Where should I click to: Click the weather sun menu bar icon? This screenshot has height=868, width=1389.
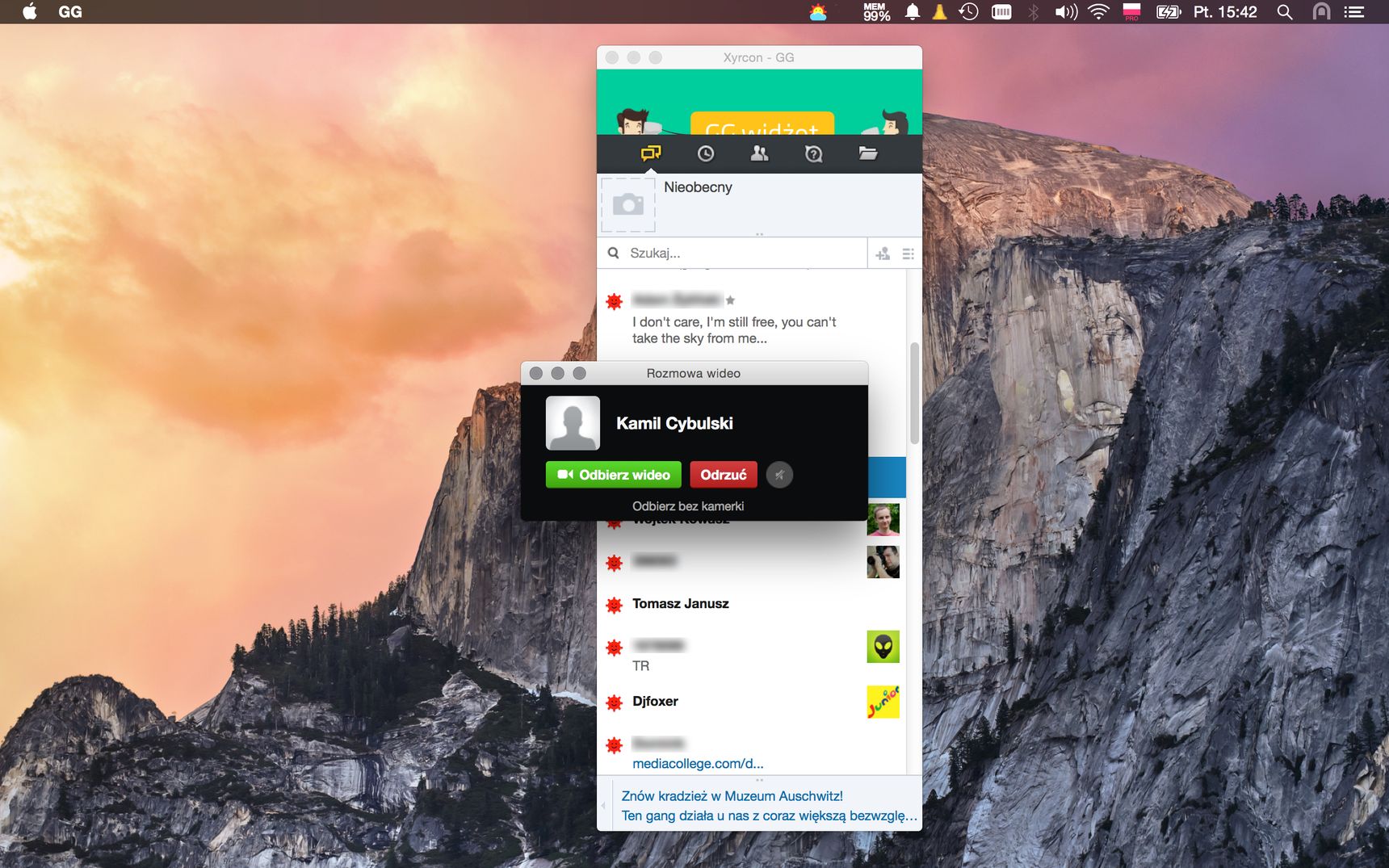[818, 12]
